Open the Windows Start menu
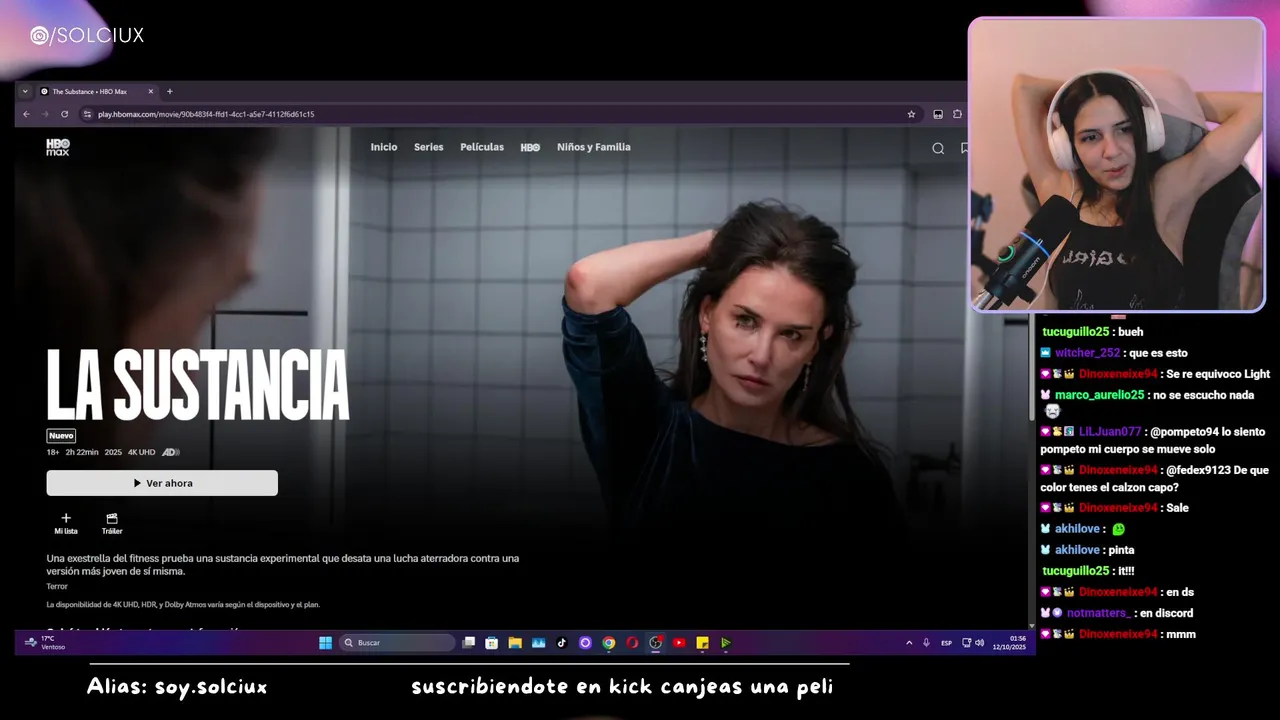This screenshot has height=720, width=1280. (325, 643)
